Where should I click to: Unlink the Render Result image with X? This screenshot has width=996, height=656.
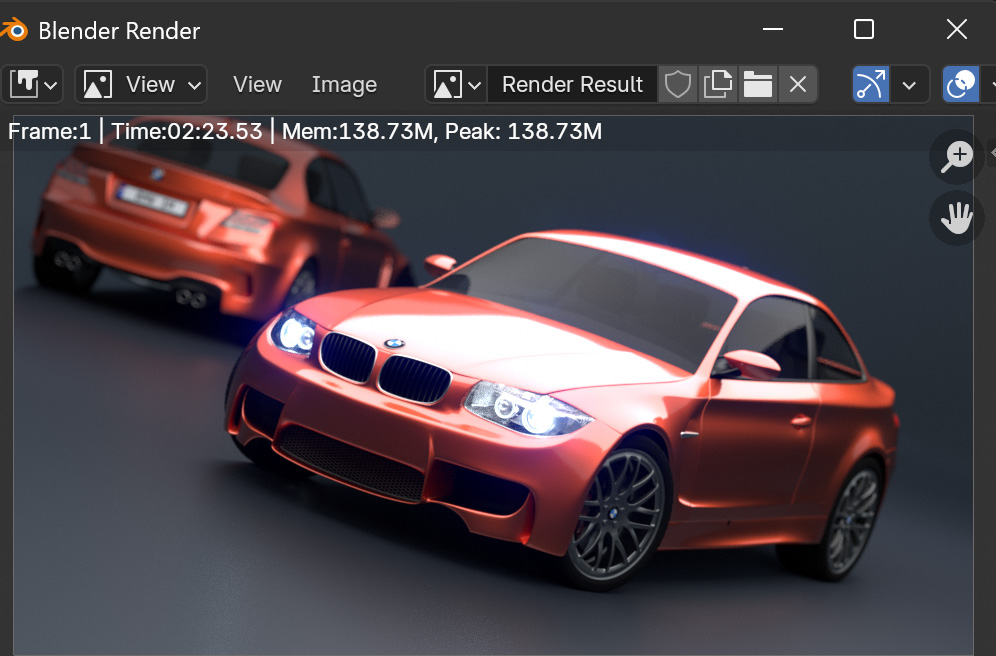pos(797,85)
